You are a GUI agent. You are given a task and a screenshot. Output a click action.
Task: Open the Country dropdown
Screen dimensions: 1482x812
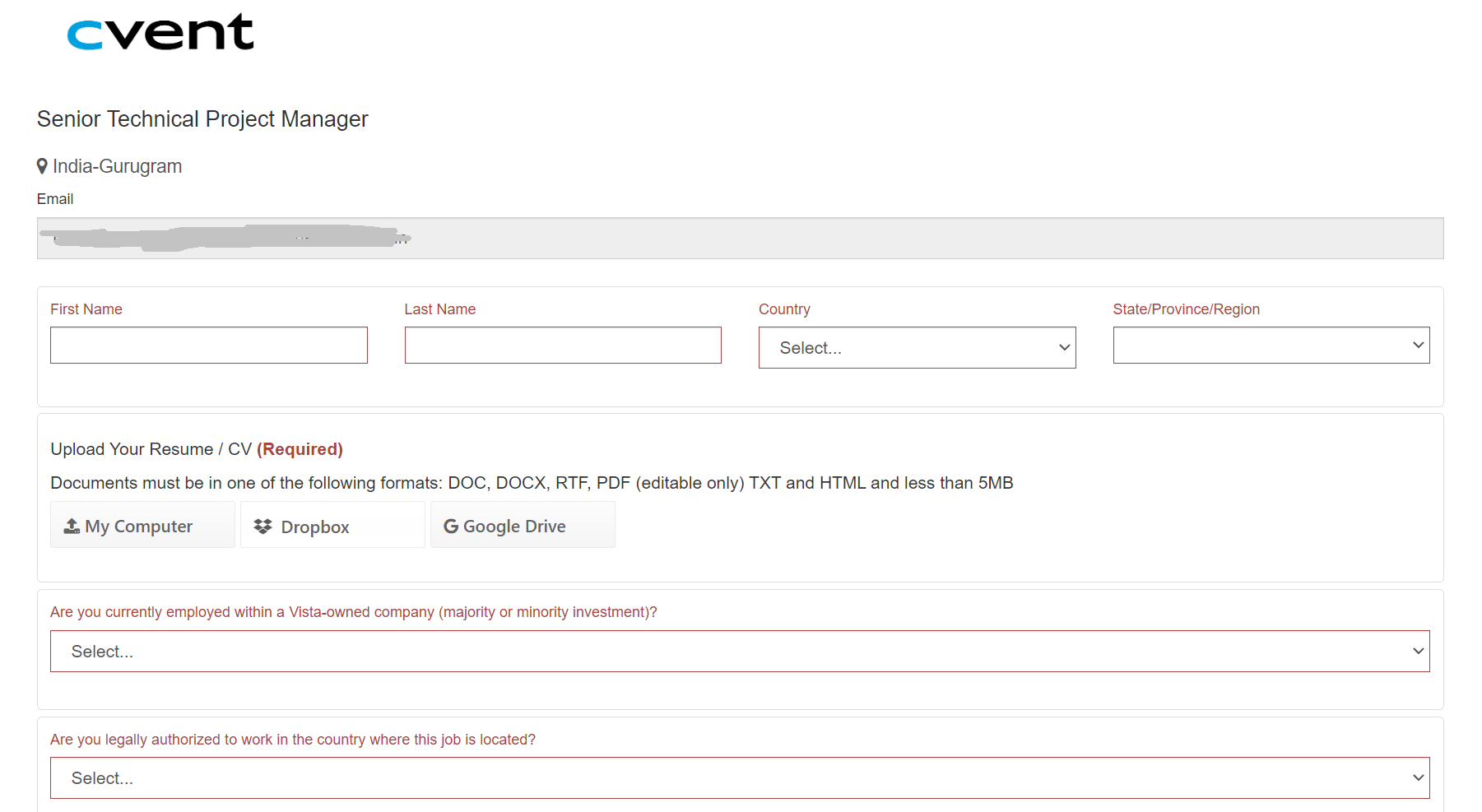click(x=917, y=348)
